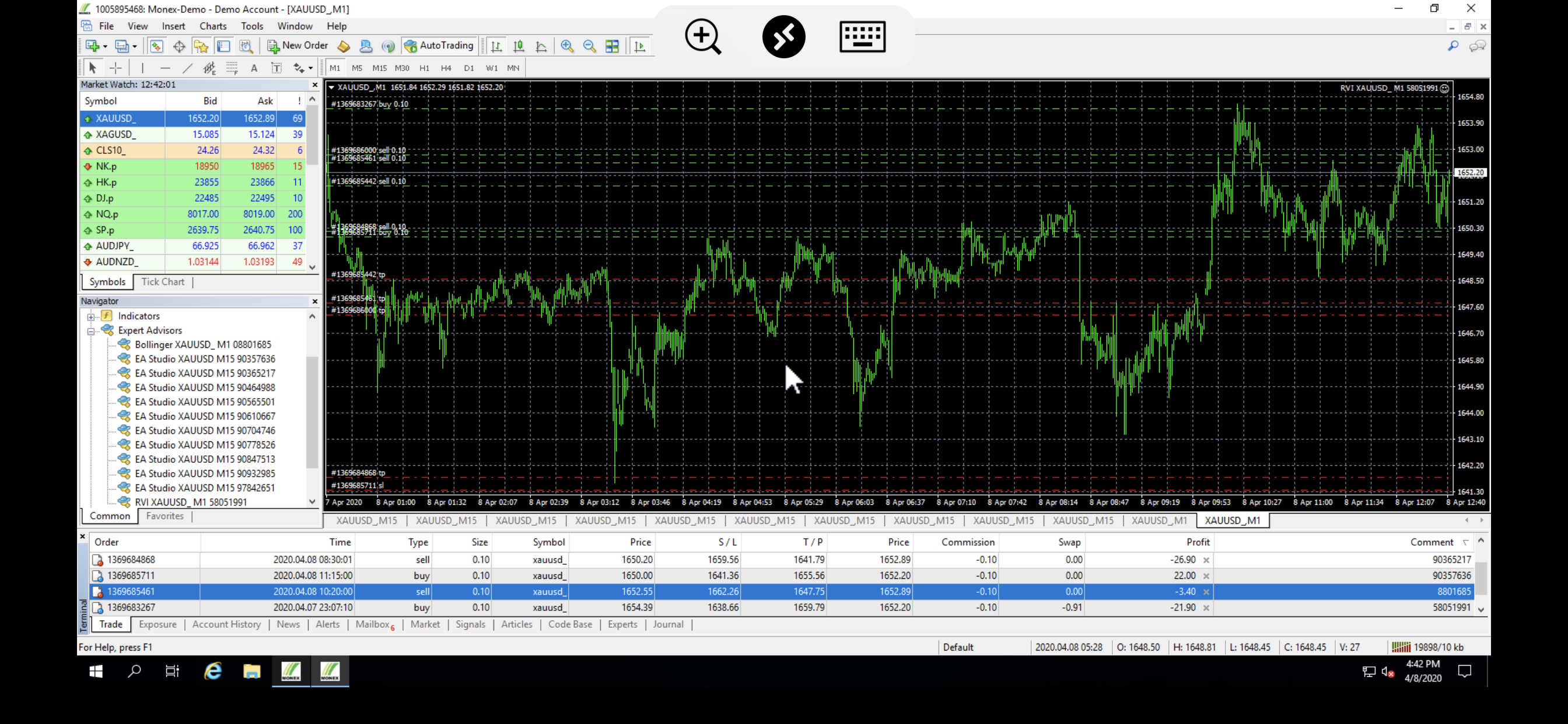The width and height of the screenshot is (1568, 724).
Task: Open remote session zoom magnifier icon
Action: click(703, 37)
